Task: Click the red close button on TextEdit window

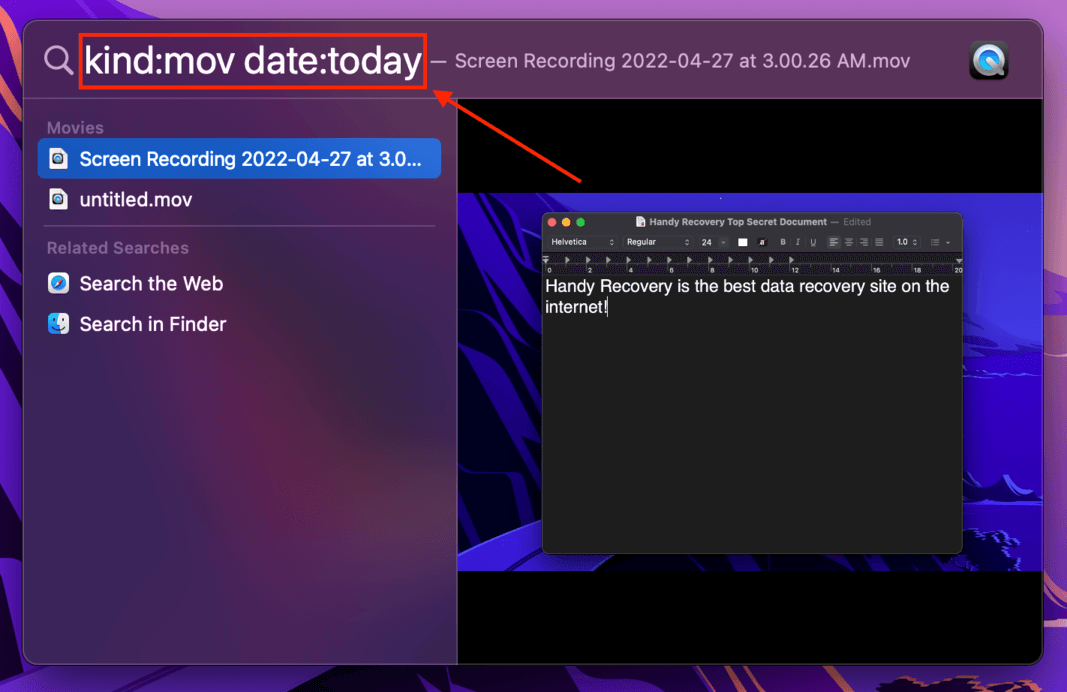Action: [x=552, y=223]
